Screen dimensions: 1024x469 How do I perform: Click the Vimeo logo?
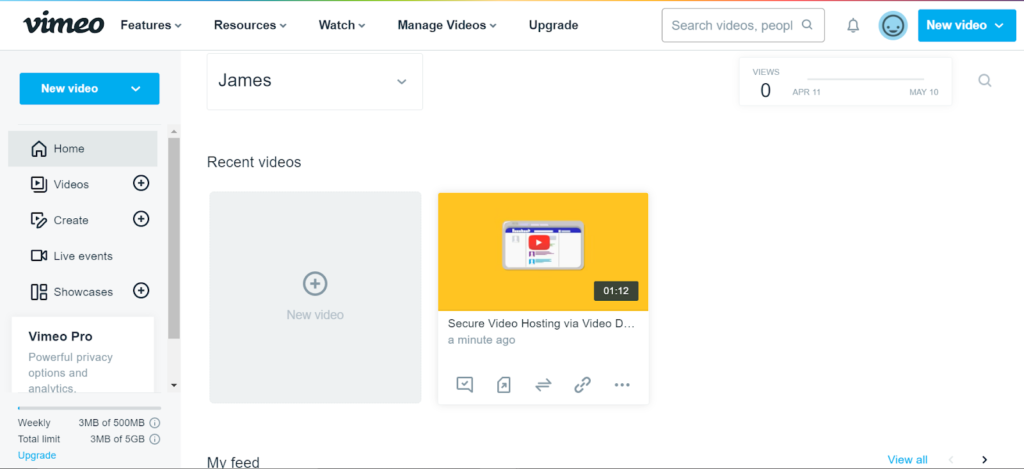[64, 24]
